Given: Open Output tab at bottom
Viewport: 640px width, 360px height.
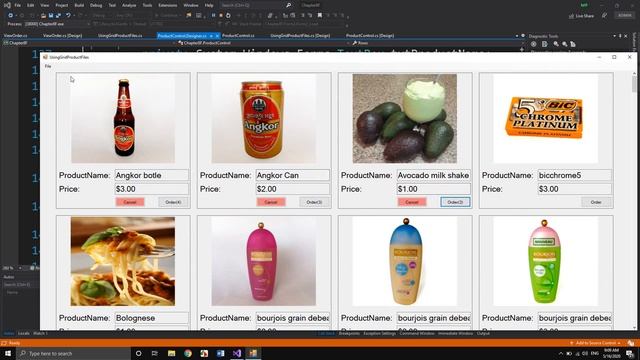Looking at the screenshot, I should click(483, 333).
